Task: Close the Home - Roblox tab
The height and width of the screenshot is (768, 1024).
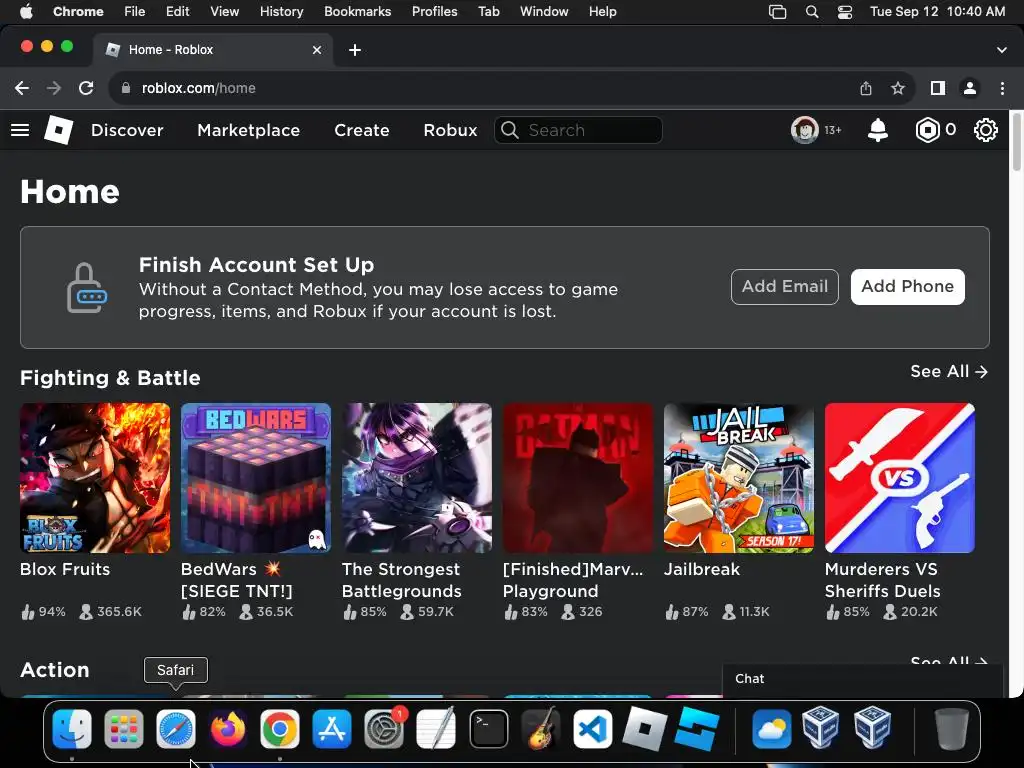Action: pos(317,50)
